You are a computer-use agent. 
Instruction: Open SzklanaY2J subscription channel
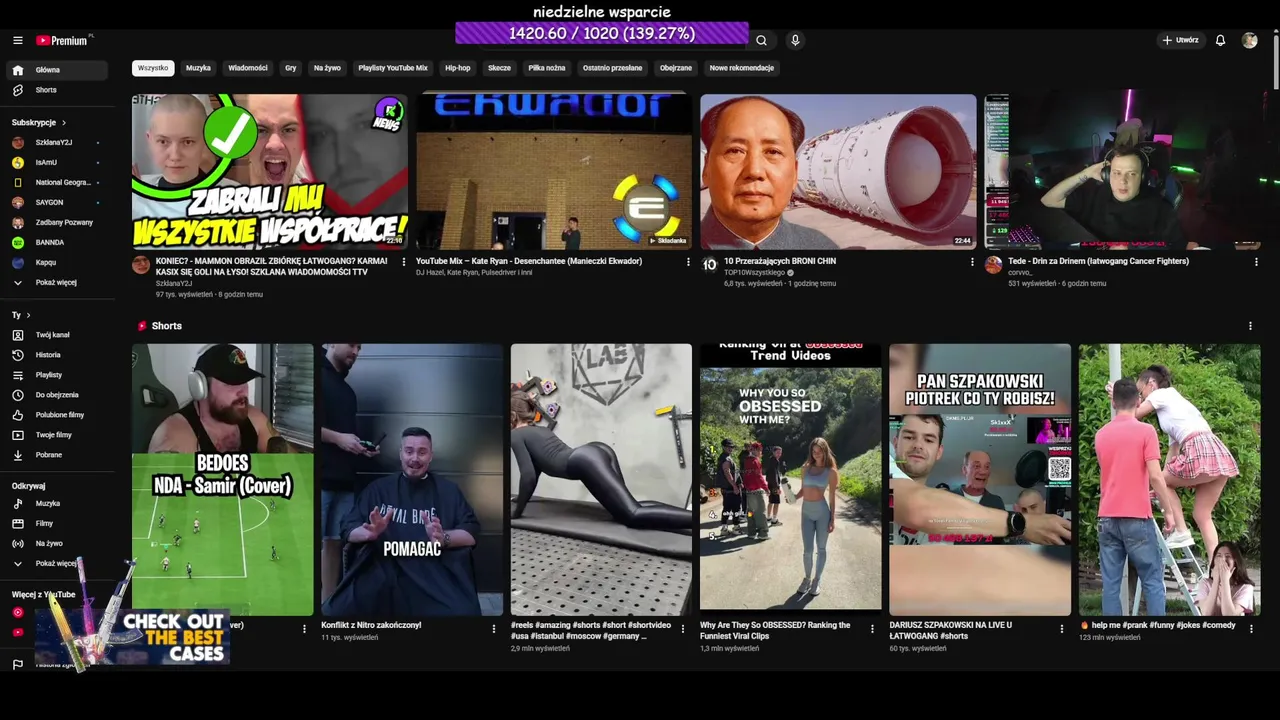55,142
